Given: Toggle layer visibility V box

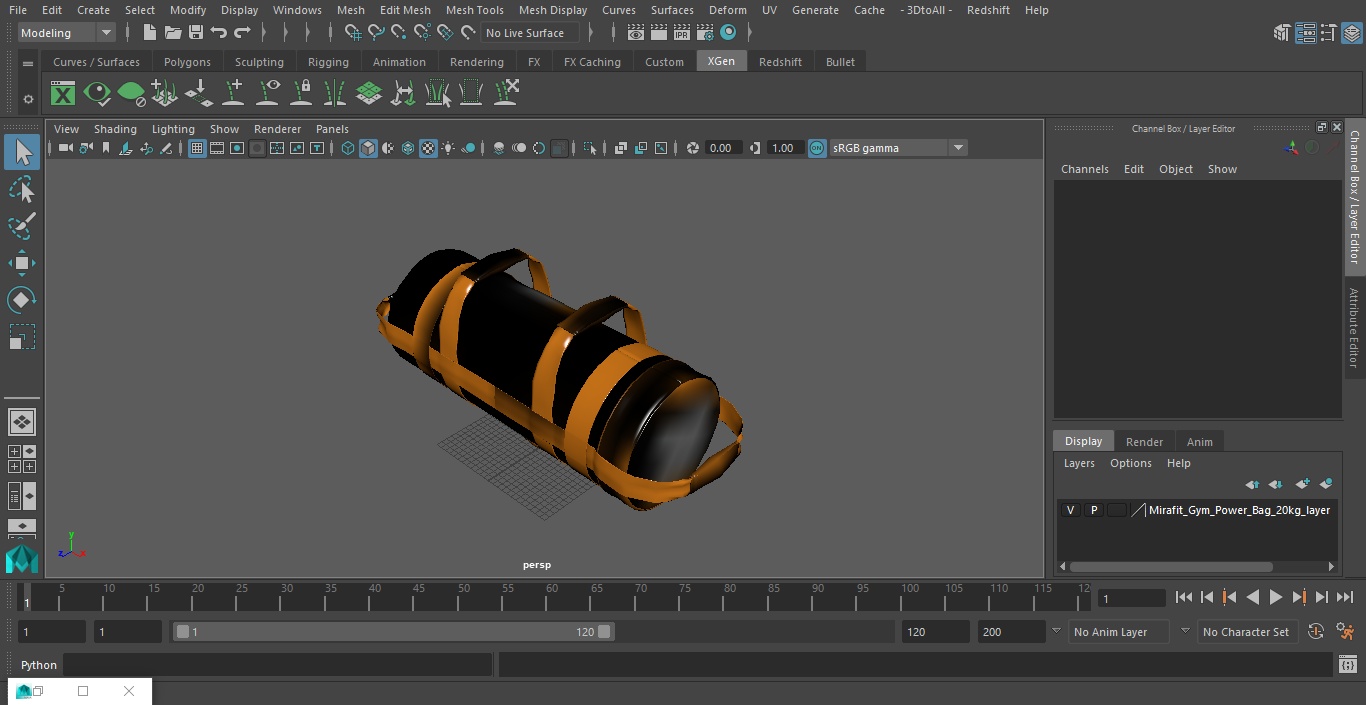Looking at the screenshot, I should 1070,510.
